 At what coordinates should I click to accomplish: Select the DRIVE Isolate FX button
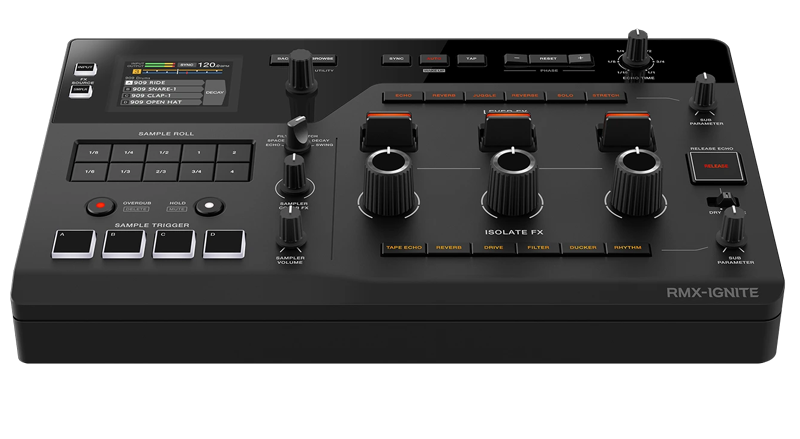coord(493,248)
